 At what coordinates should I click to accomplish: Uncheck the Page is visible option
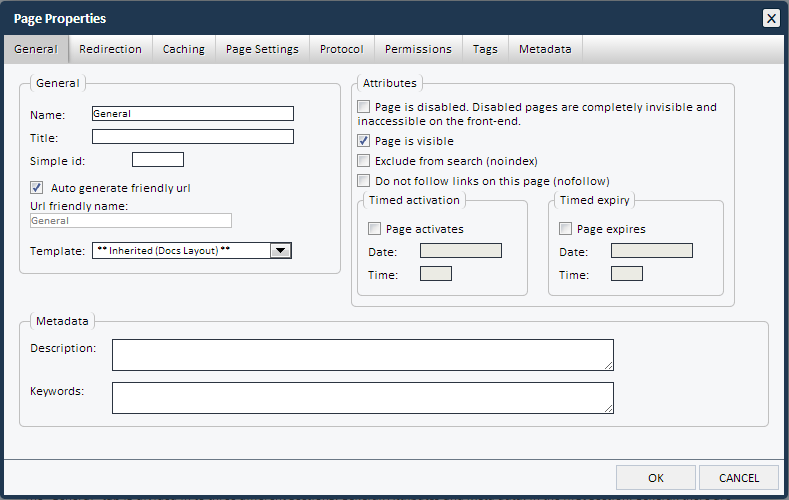pos(364,141)
